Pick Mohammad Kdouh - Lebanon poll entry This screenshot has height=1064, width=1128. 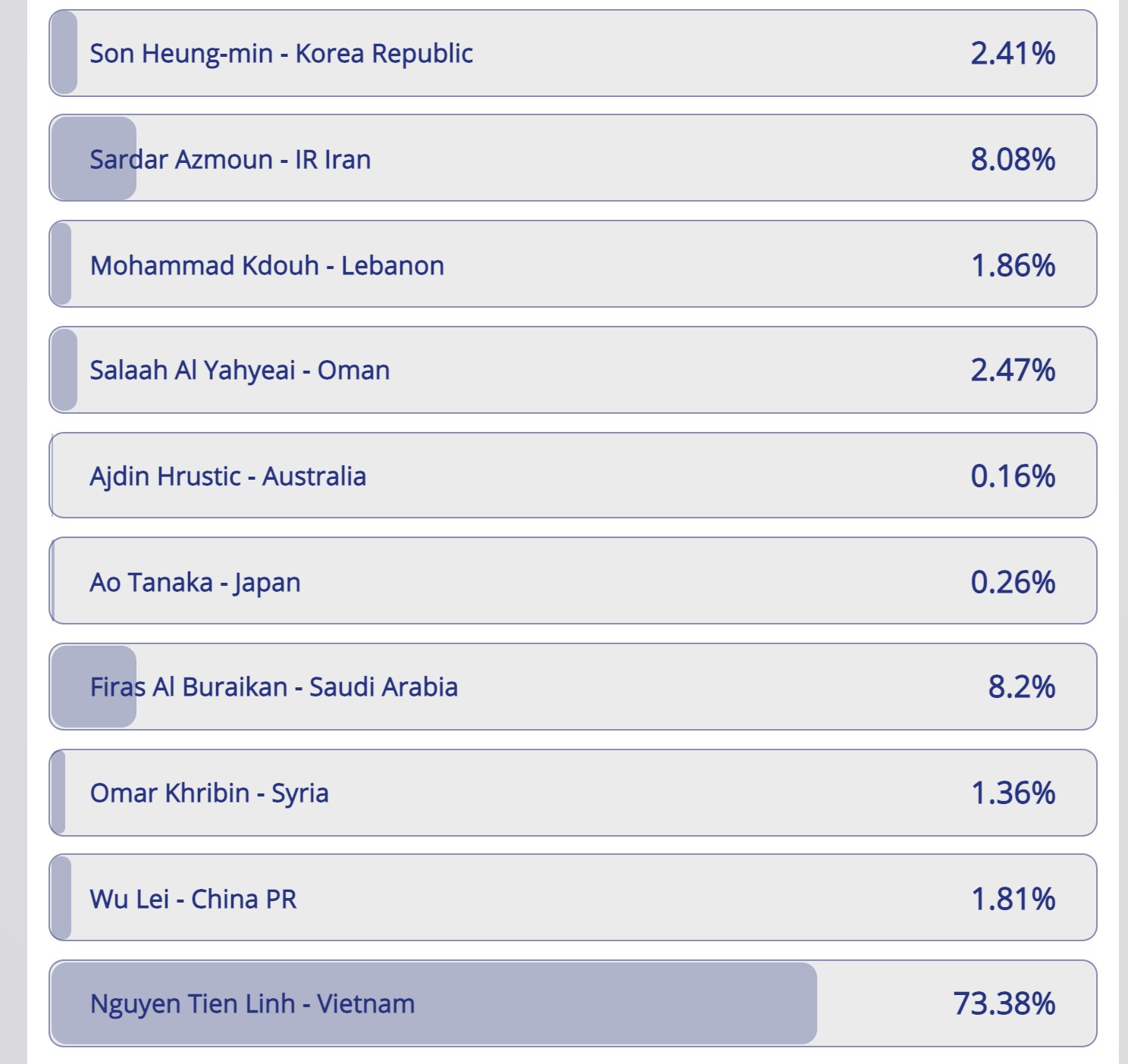pos(573,264)
